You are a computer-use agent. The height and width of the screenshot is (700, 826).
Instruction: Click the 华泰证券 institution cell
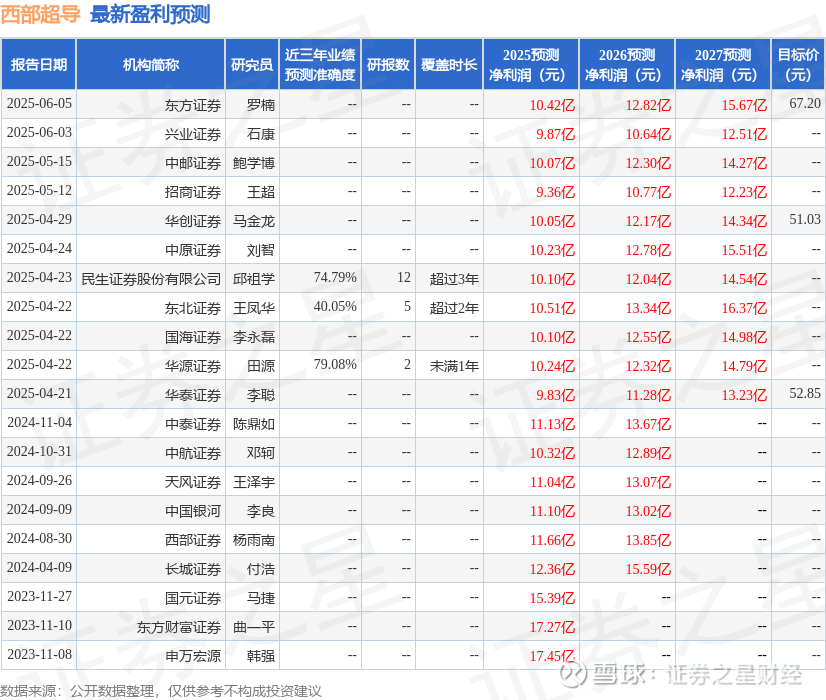point(192,395)
